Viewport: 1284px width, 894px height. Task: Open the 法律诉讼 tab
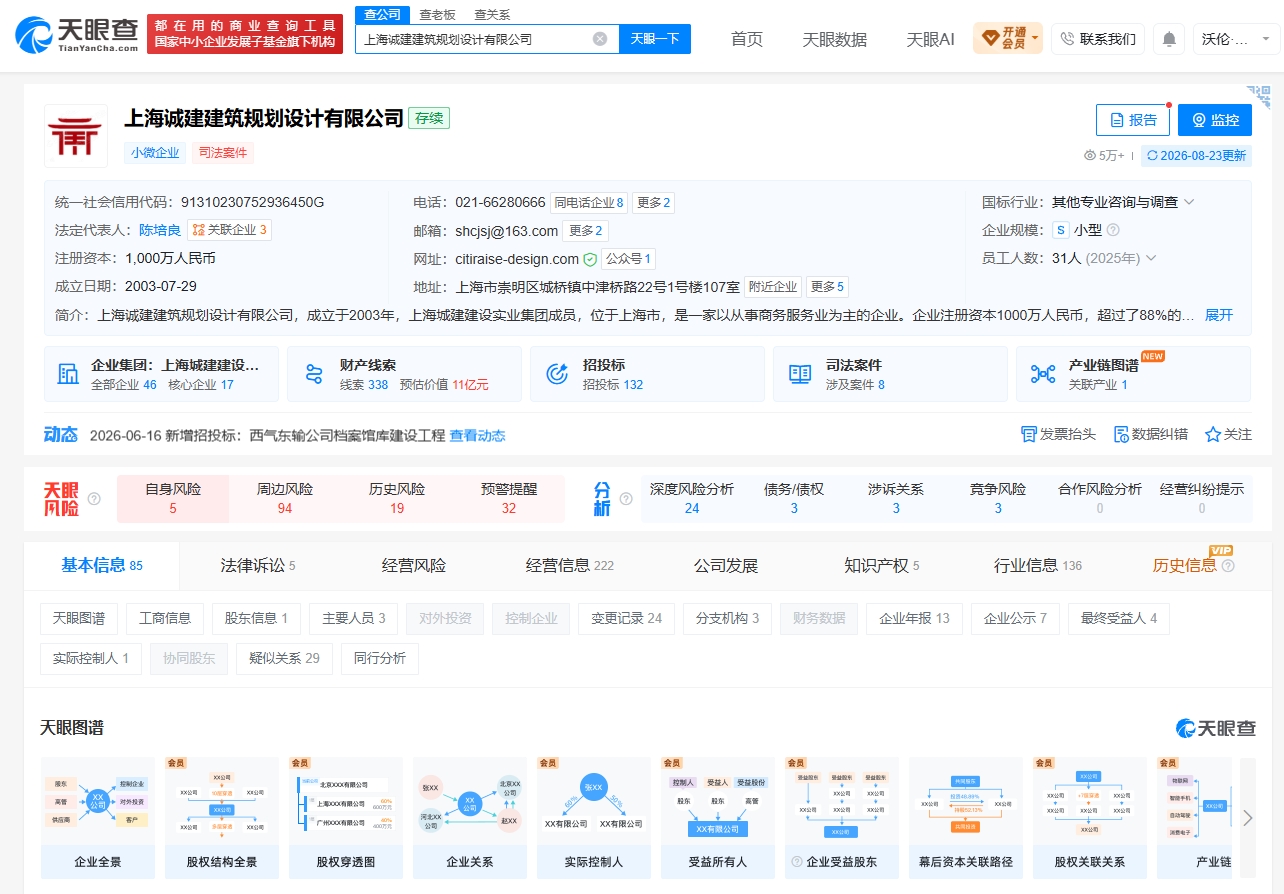pos(257,566)
